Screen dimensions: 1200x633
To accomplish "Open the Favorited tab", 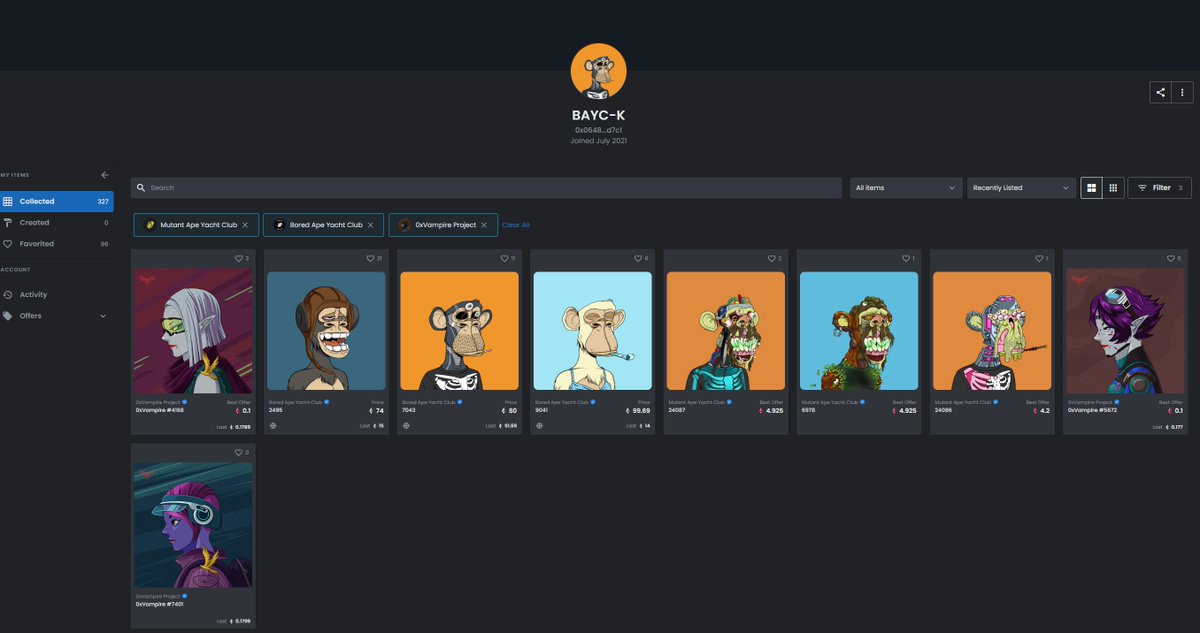I will point(57,244).
